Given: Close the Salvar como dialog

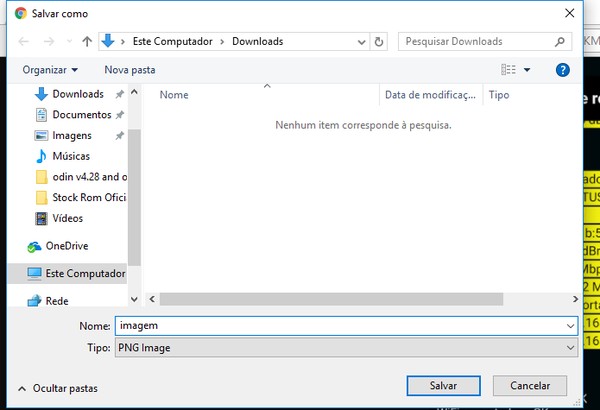Looking at the screenshot, I should pyautogui.click(x=569, y=13).
